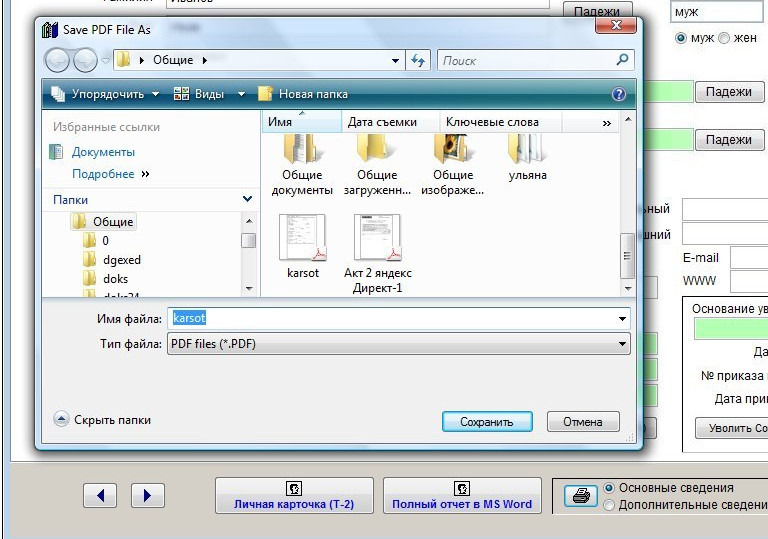Open Полный отчет в MS Word
This screenshot has height=539, width=768.
462,495
